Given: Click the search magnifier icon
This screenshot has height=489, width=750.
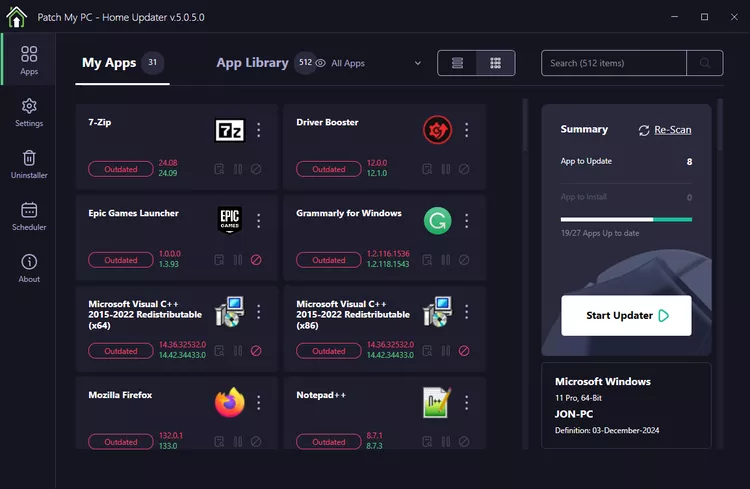Looking at the screenshot, I should pyautogui.click(x=705, y=63).
